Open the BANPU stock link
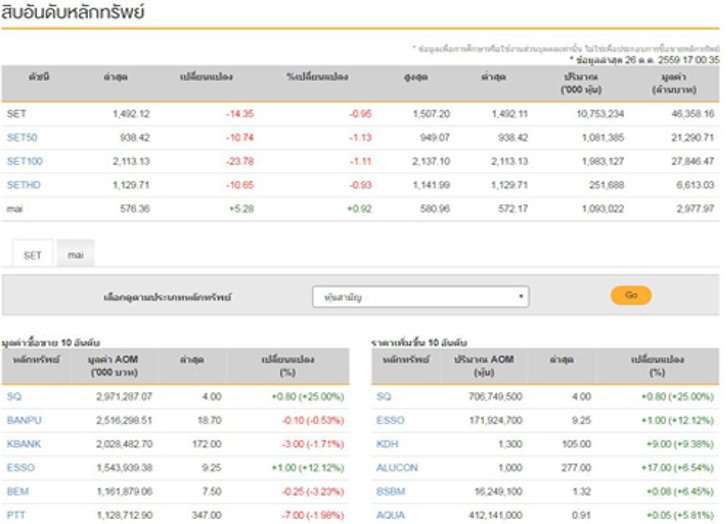 click(x=24, y=420)
